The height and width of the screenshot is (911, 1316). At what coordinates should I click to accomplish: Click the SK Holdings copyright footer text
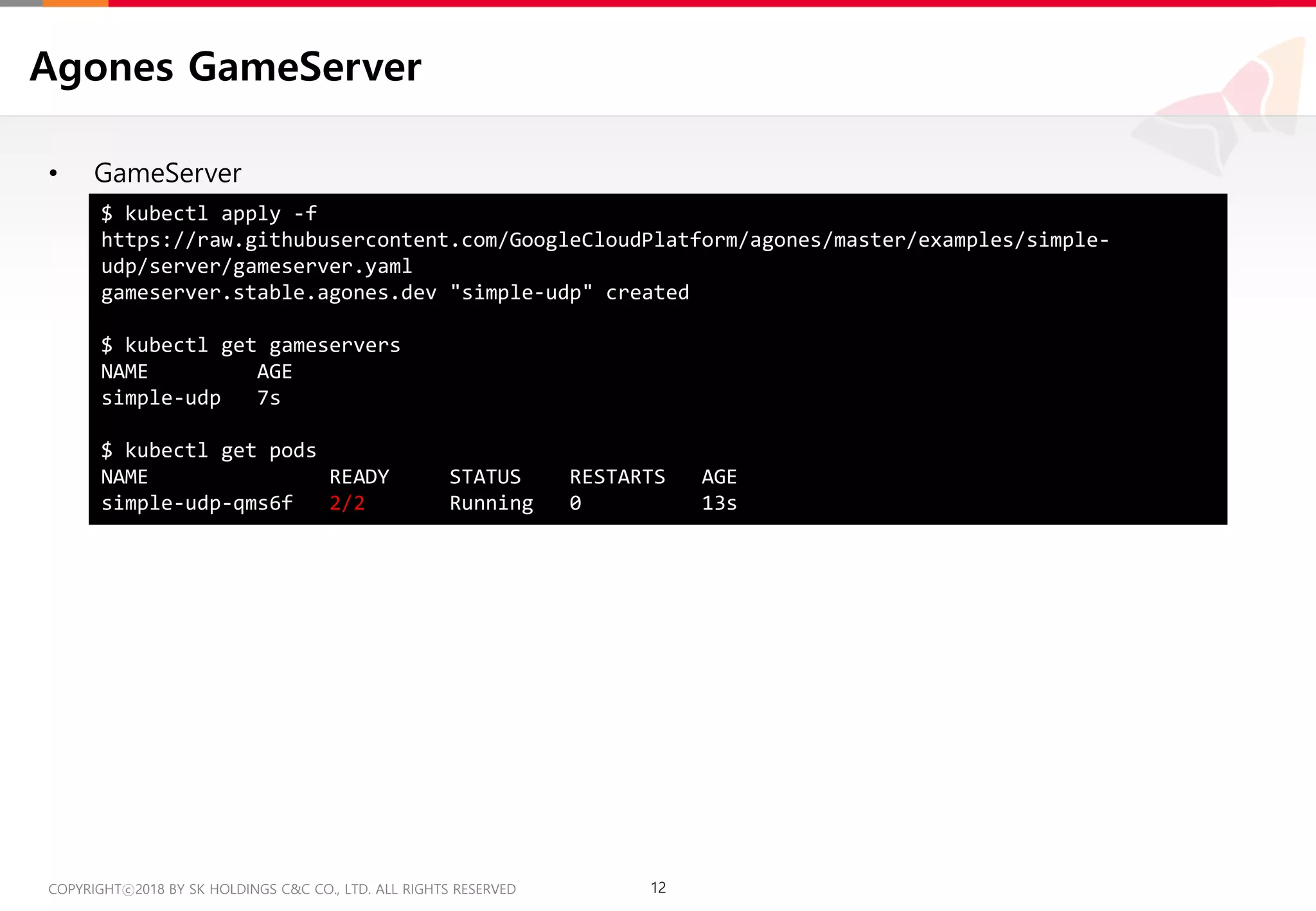(282, 889)
